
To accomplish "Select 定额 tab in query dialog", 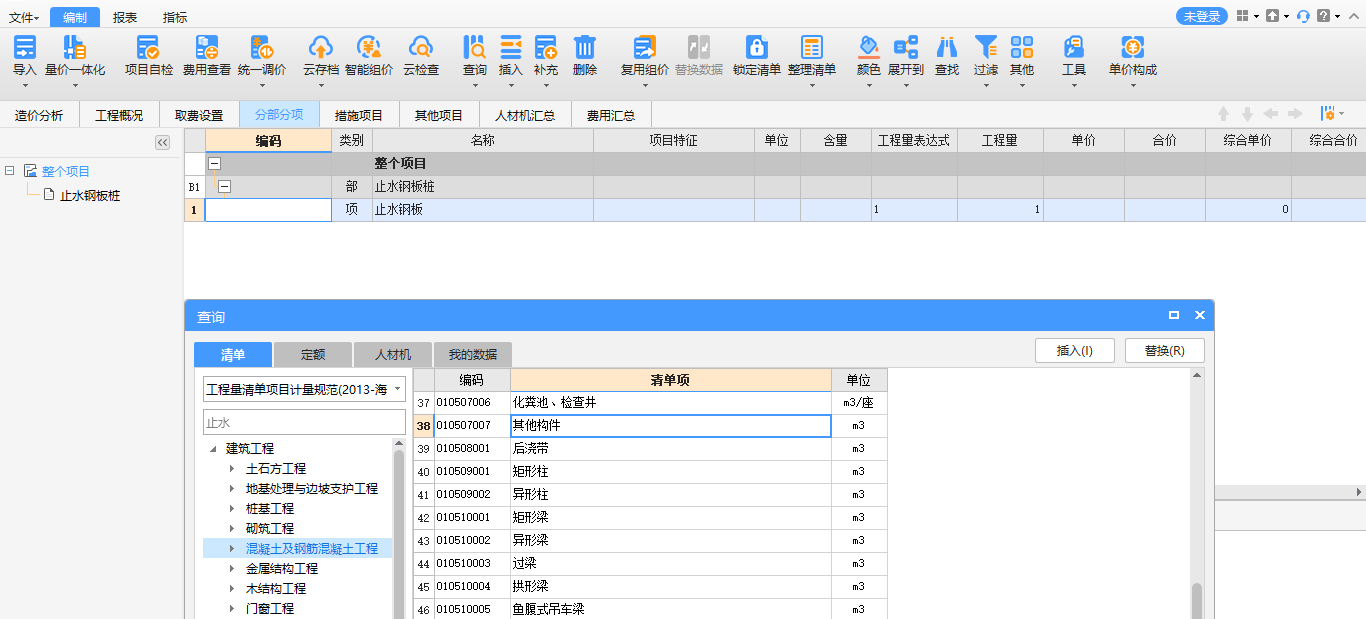I will [x=313, y=354].
